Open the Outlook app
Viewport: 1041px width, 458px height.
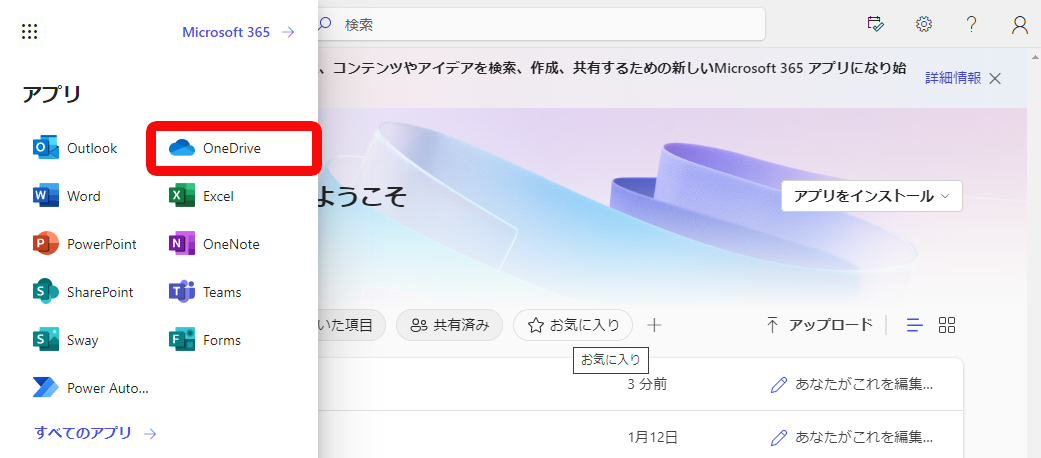[x=76, y=148]
